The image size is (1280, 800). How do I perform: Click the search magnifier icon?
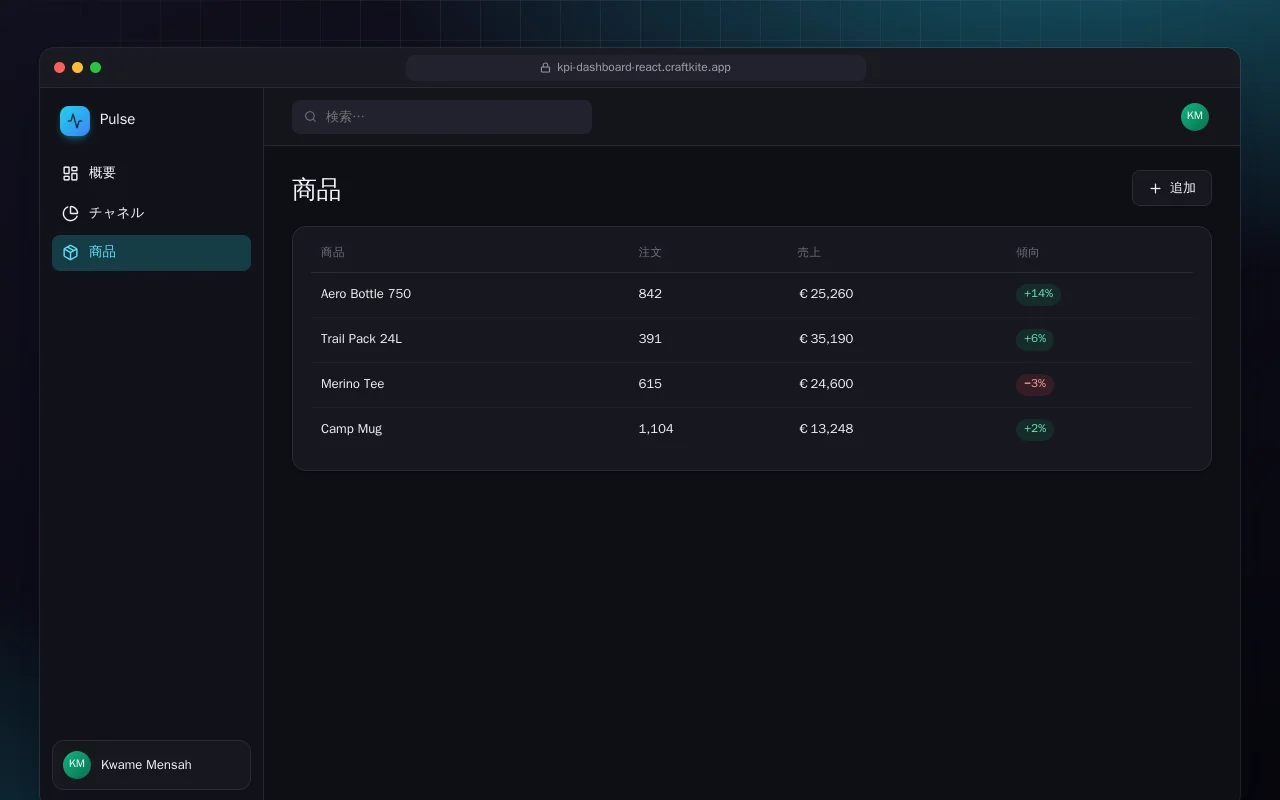tap(311, 117)
